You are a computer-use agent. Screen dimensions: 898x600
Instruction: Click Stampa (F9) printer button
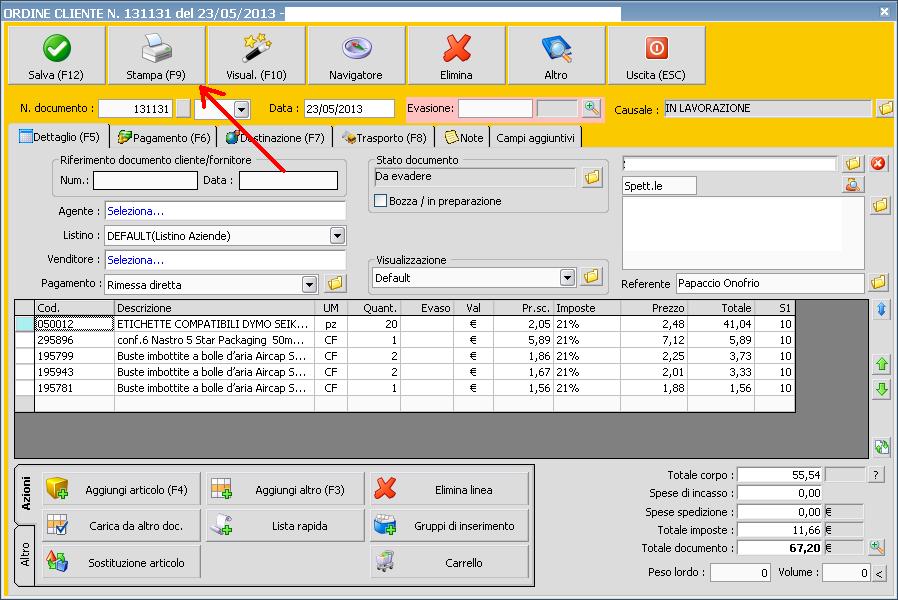click(x=156, y=56)
